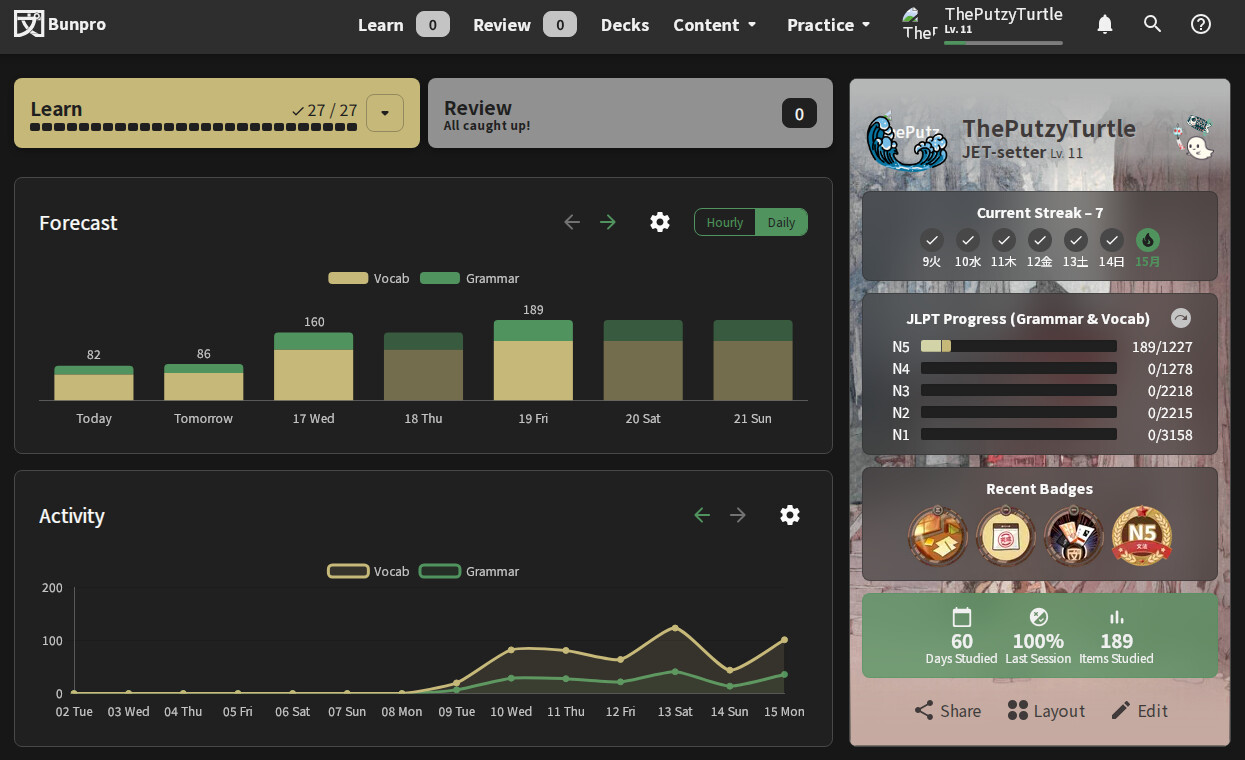This screenshot has height=760, width=1245.
Task: Click the streak checkmark for 9火
Action: pos(932,240)
